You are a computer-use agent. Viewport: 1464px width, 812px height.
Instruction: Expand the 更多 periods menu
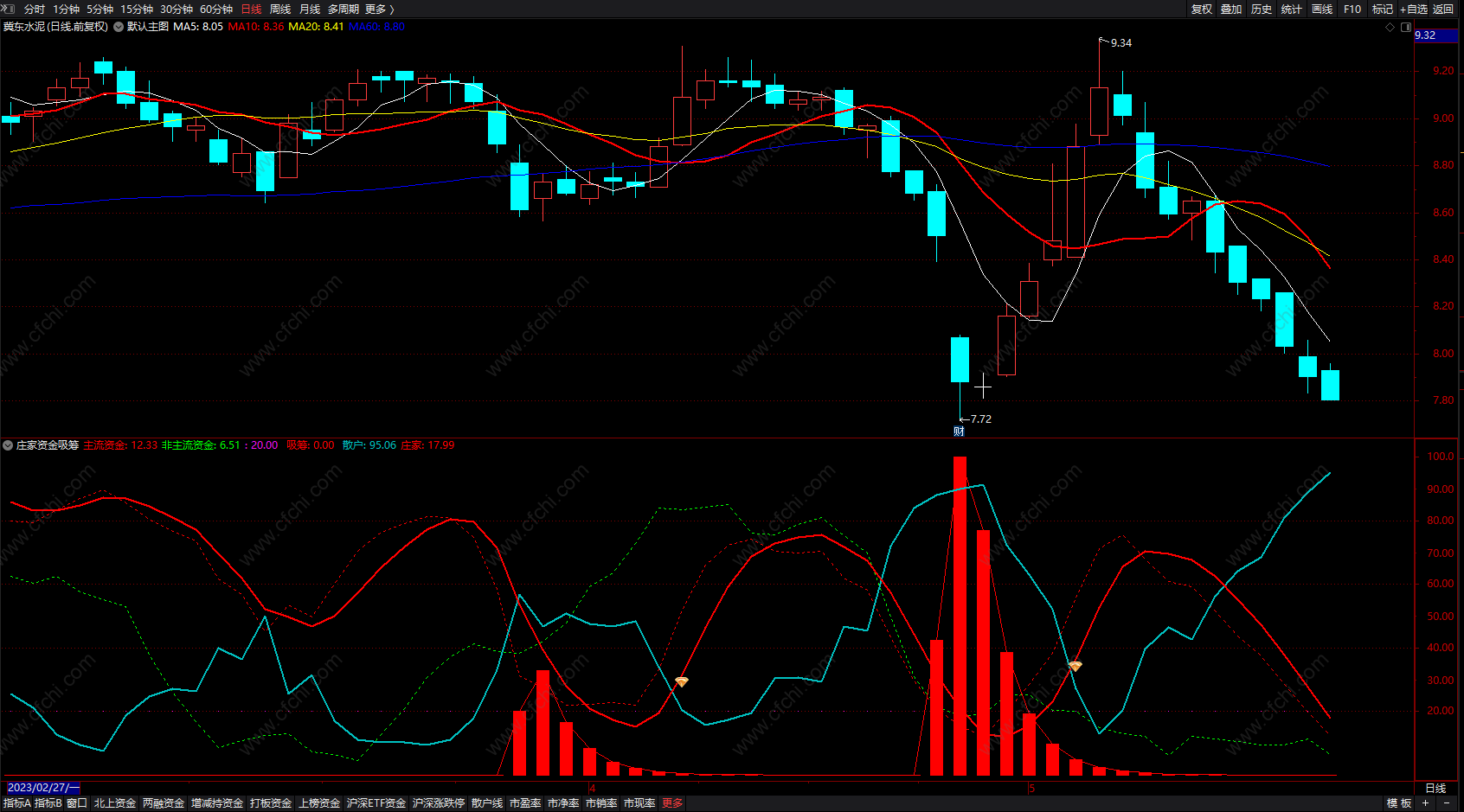pyautogui.click(x=379, y=10)
